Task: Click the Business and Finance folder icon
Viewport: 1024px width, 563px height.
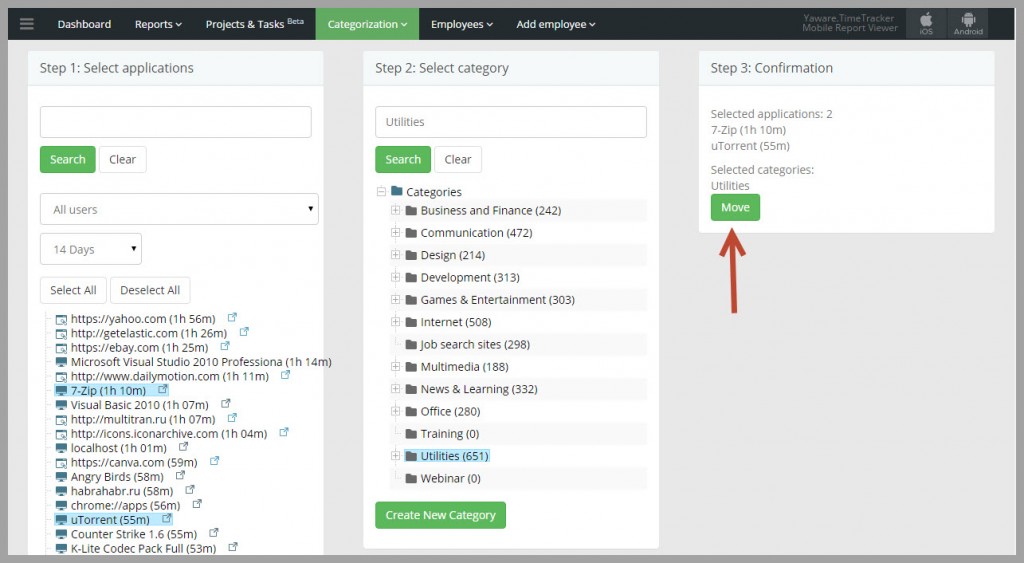Action: (x=411, y=211)
